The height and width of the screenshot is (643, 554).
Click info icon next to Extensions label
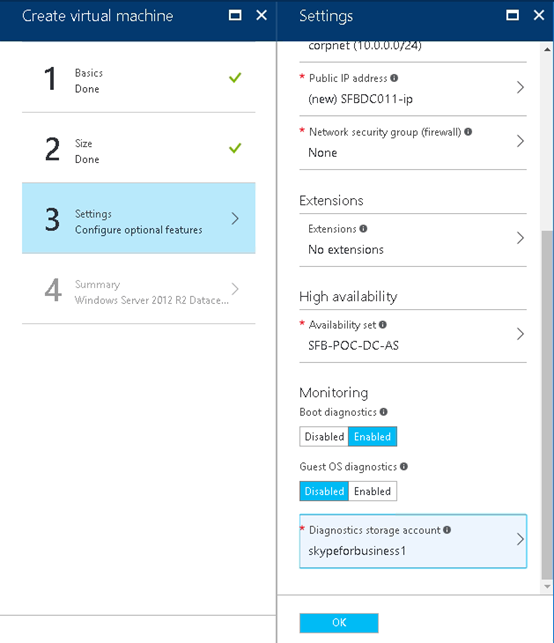(363, 228)
